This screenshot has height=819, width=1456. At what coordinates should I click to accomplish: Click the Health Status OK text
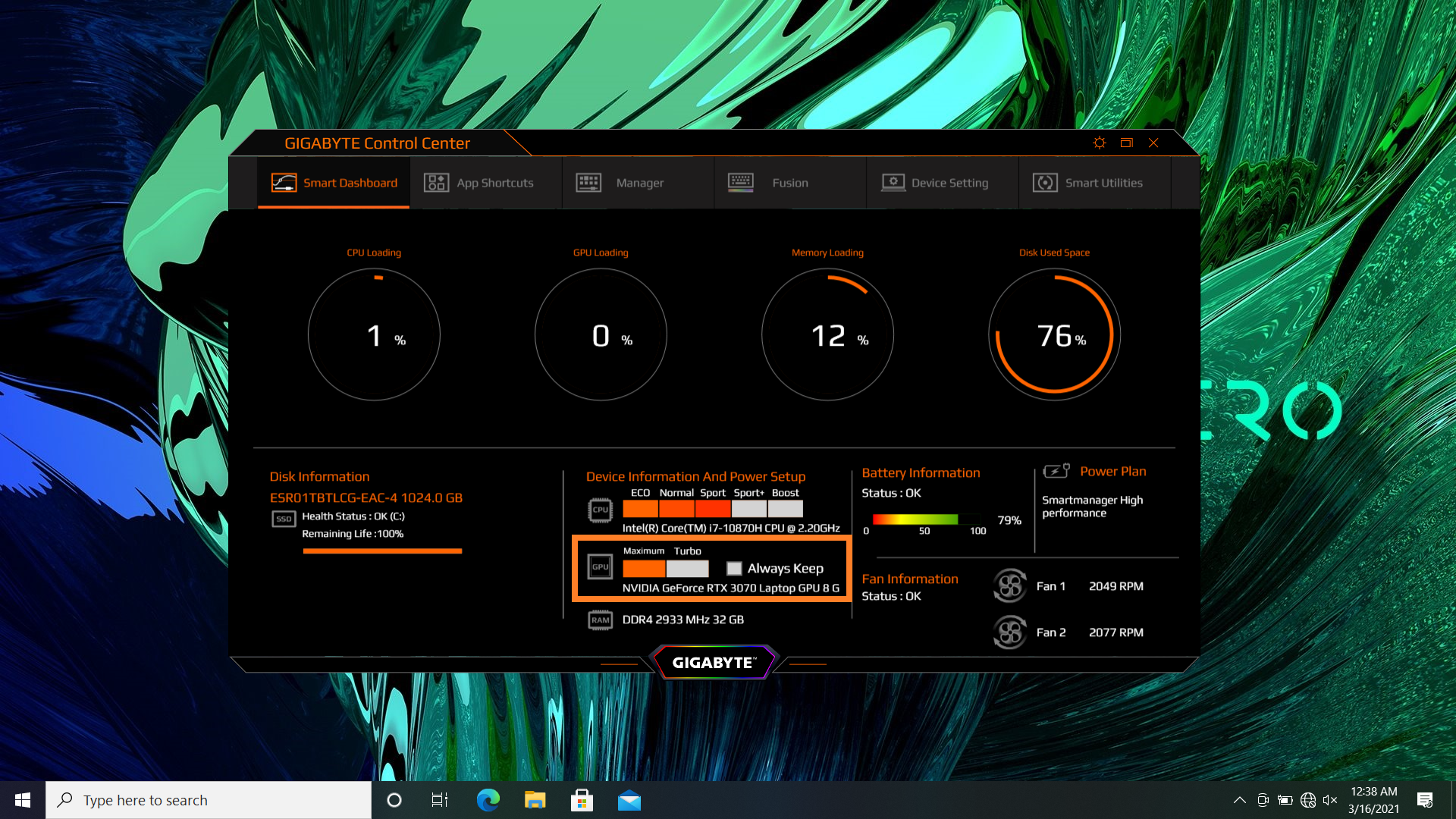(x=353, y=516)
